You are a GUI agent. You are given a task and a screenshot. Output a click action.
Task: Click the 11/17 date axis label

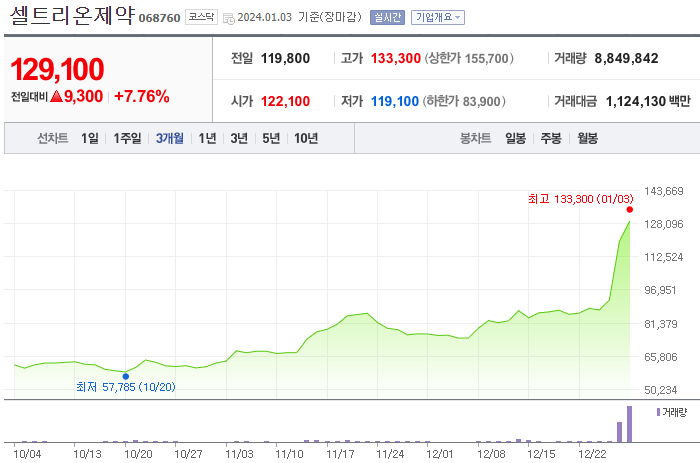pyautogui.click(x=340, y=454)
